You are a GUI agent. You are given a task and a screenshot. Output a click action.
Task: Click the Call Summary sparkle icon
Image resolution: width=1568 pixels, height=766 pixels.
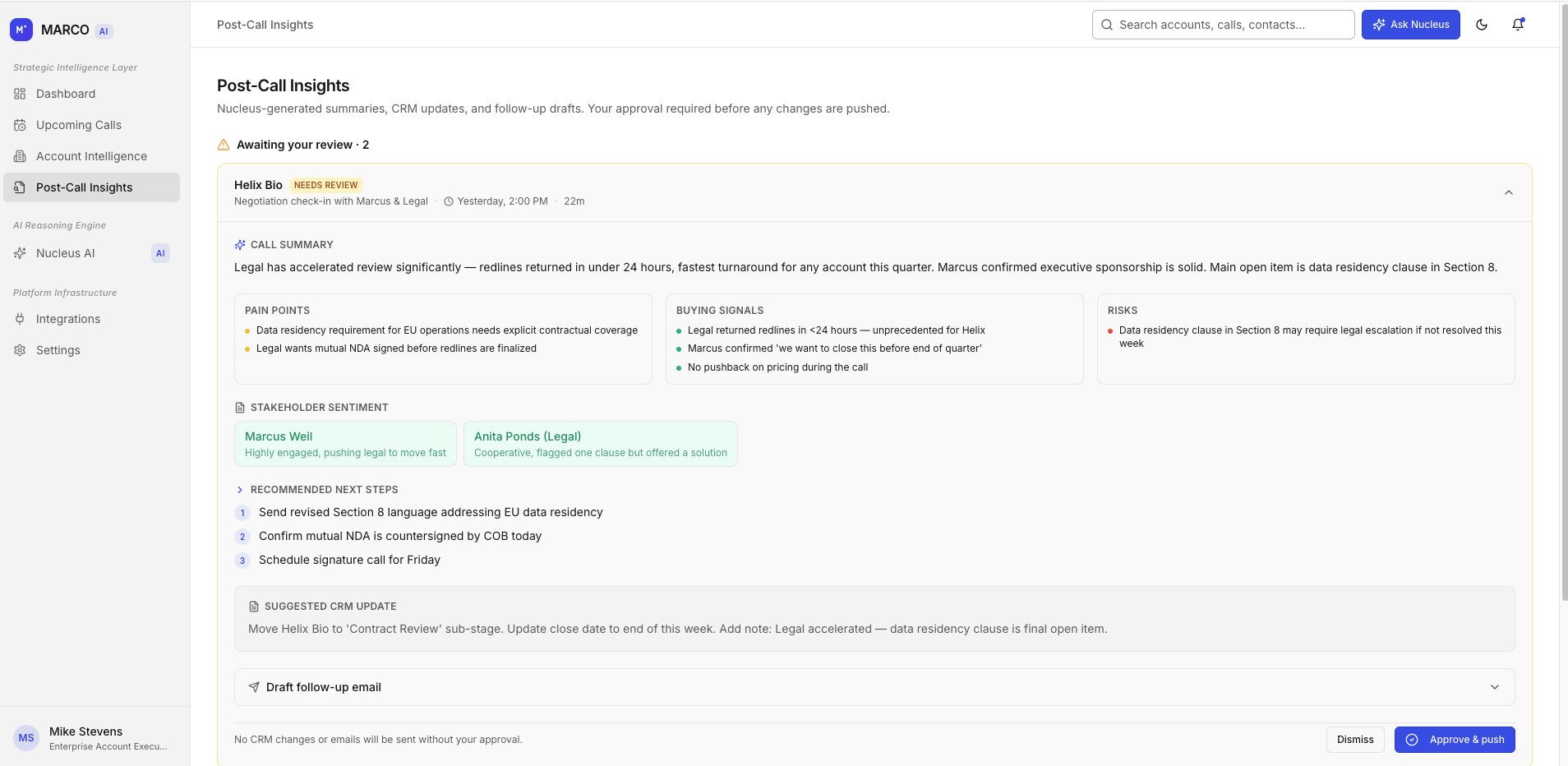pos(240,245)
